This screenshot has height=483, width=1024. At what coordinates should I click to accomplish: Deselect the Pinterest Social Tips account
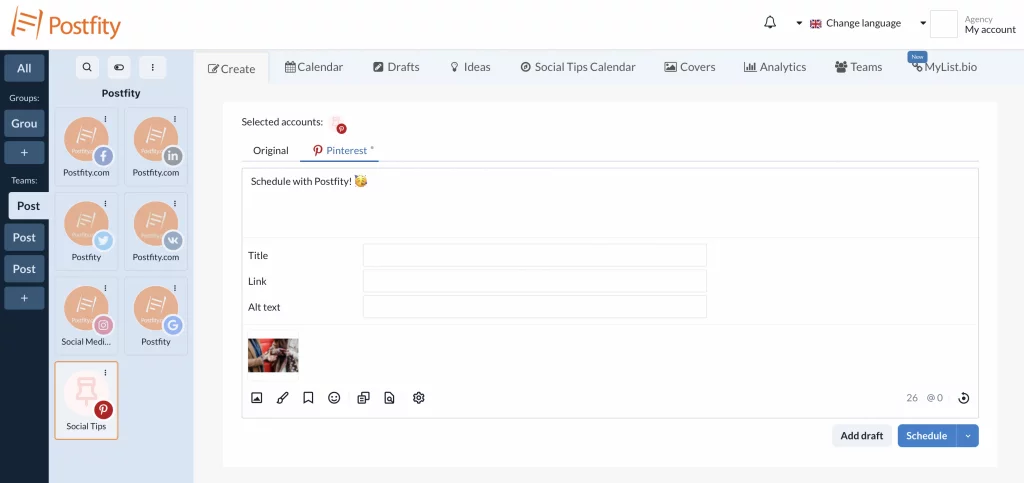pos(86,400)
